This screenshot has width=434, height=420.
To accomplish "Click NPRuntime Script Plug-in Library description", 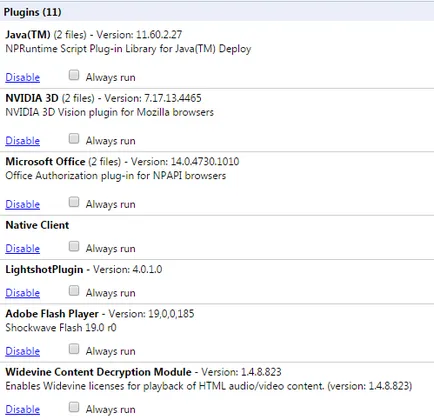I will click(x=128, y=49).
